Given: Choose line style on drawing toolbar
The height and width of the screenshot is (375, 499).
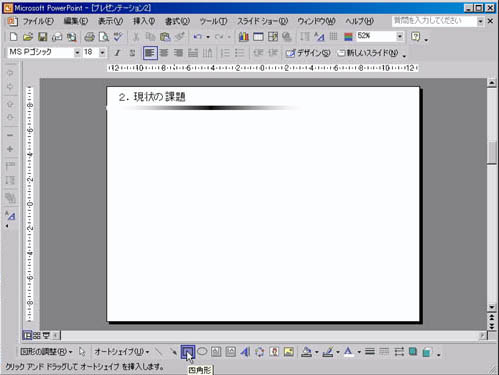Looking at the screenshot, I should [x=370, y=352].
